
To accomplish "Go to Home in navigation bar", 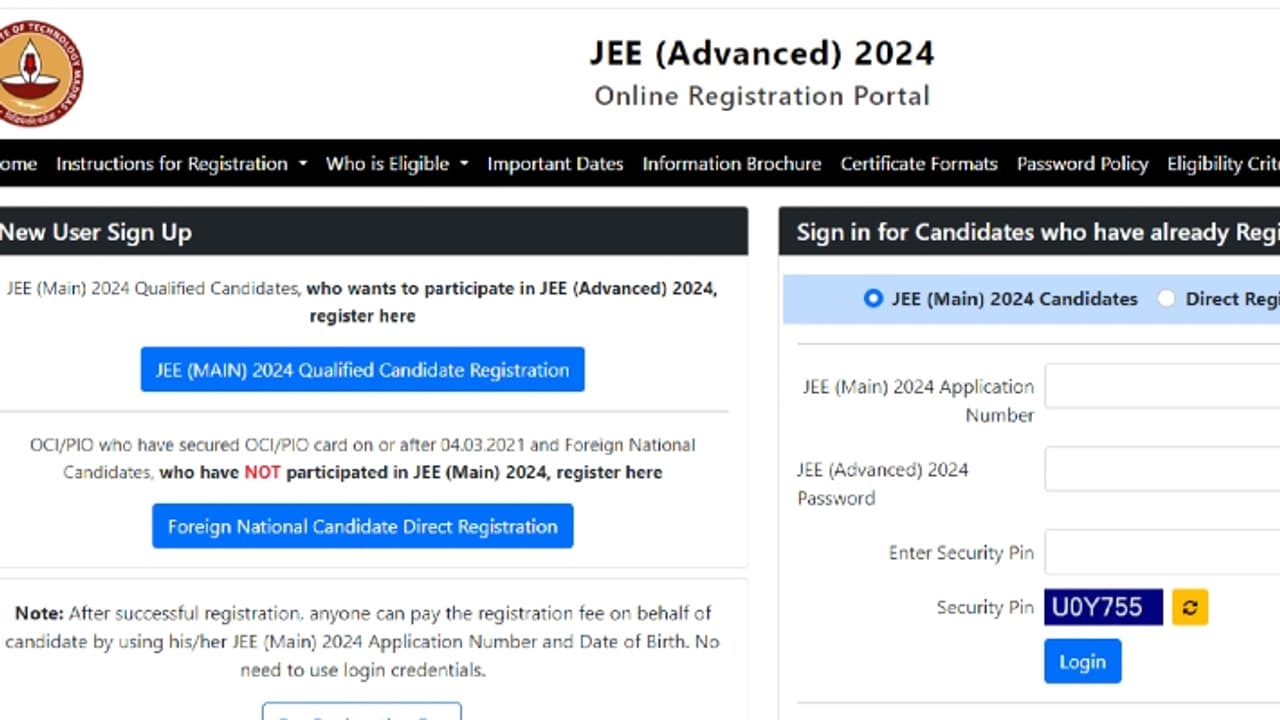I will [18, 164].
